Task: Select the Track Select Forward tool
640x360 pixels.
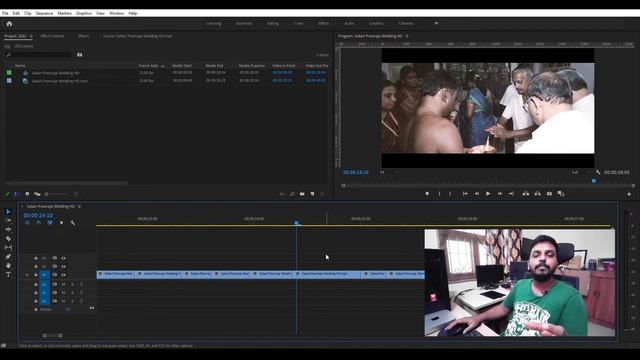Action: click(x=8, y=220)
